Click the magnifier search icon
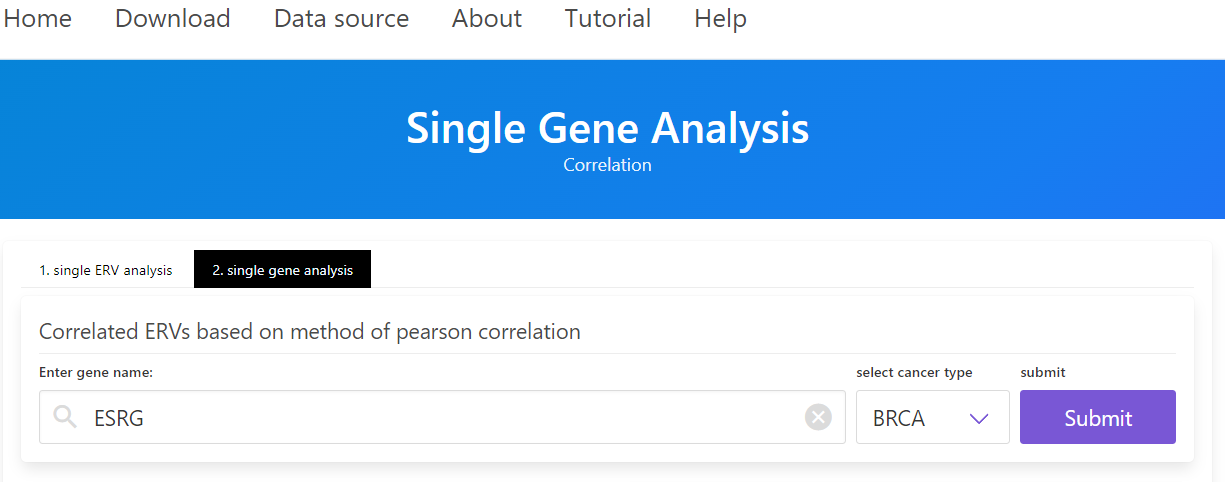 click(65, 417)
